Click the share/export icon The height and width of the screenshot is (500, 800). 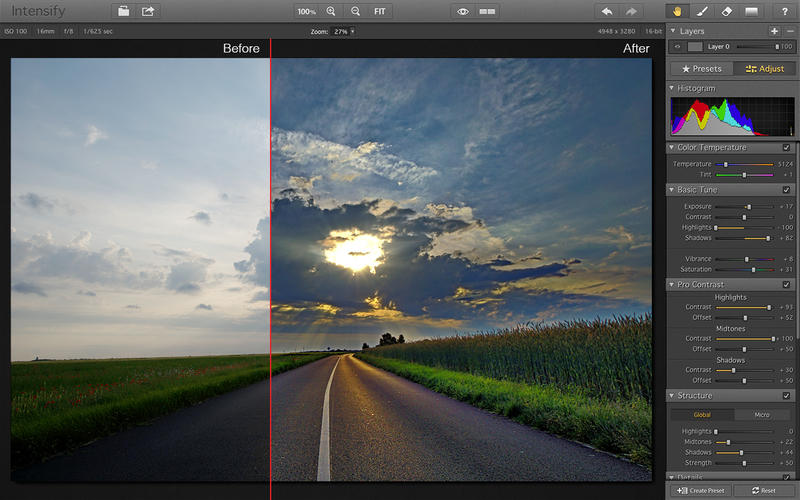tap(148, 11)
